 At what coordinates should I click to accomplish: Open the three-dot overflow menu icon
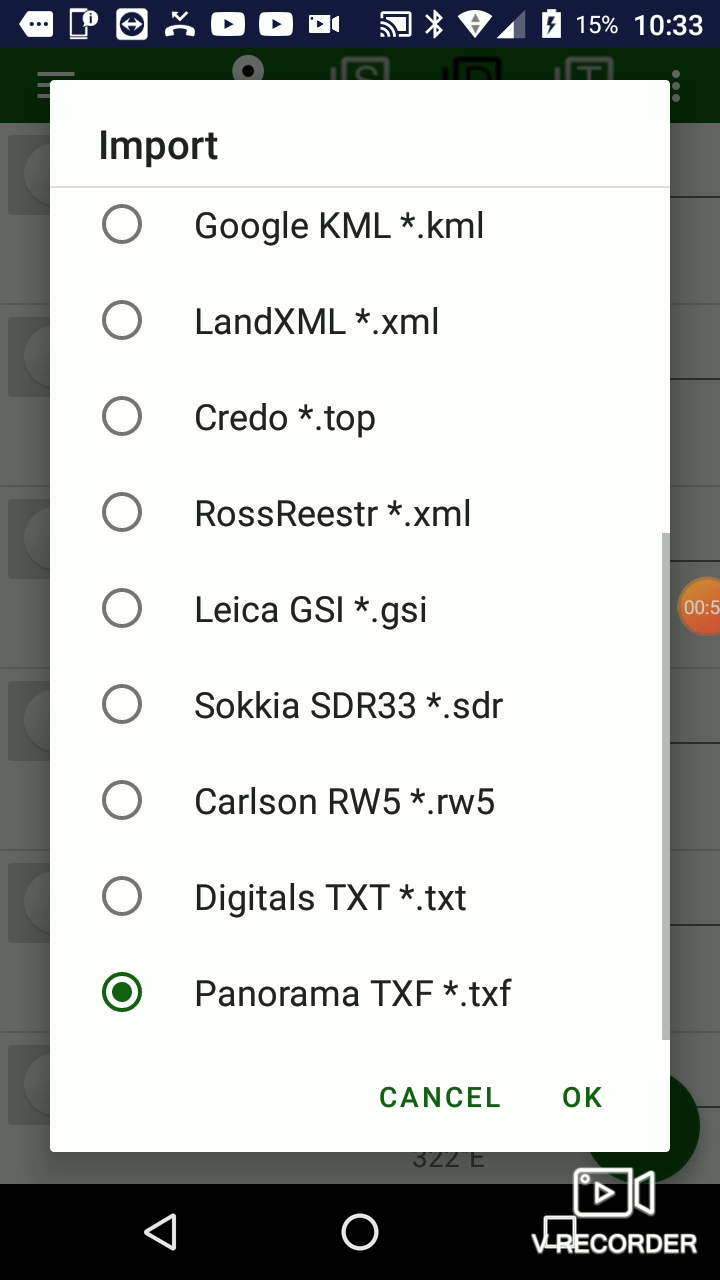click(x=677, y=86)
